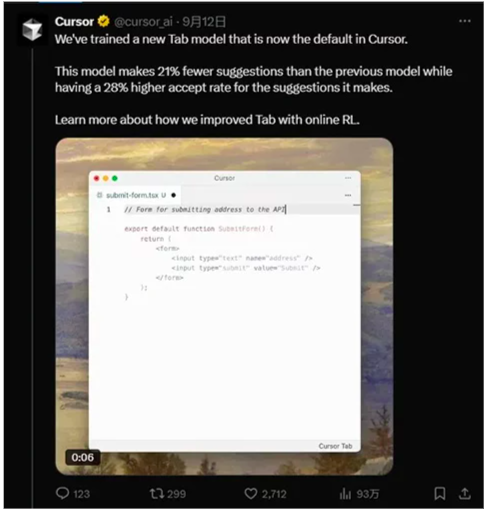
Task: Click the Cursor profile avatar
Action: coord(32,29)
